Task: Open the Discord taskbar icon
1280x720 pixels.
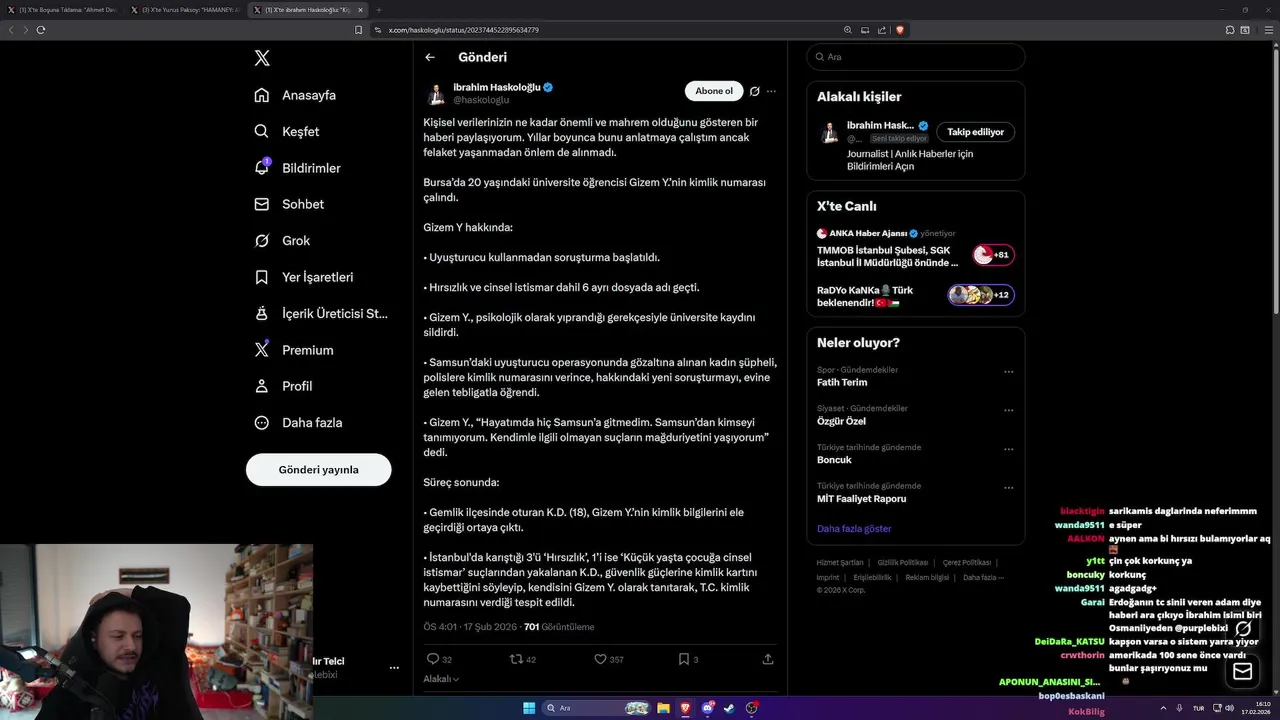Action: coord(707,708)
